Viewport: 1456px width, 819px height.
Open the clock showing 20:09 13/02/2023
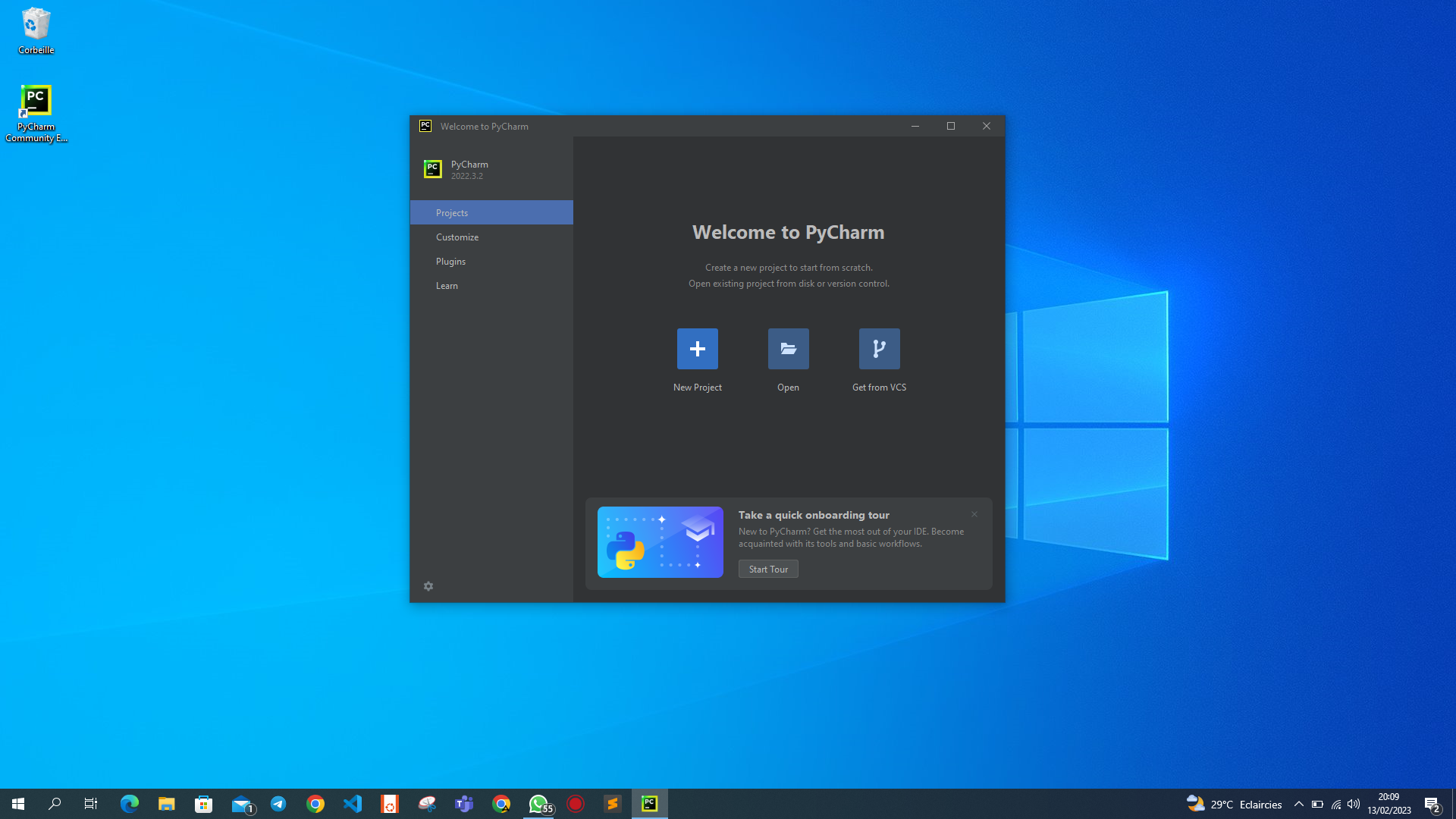pos(1389,804)
